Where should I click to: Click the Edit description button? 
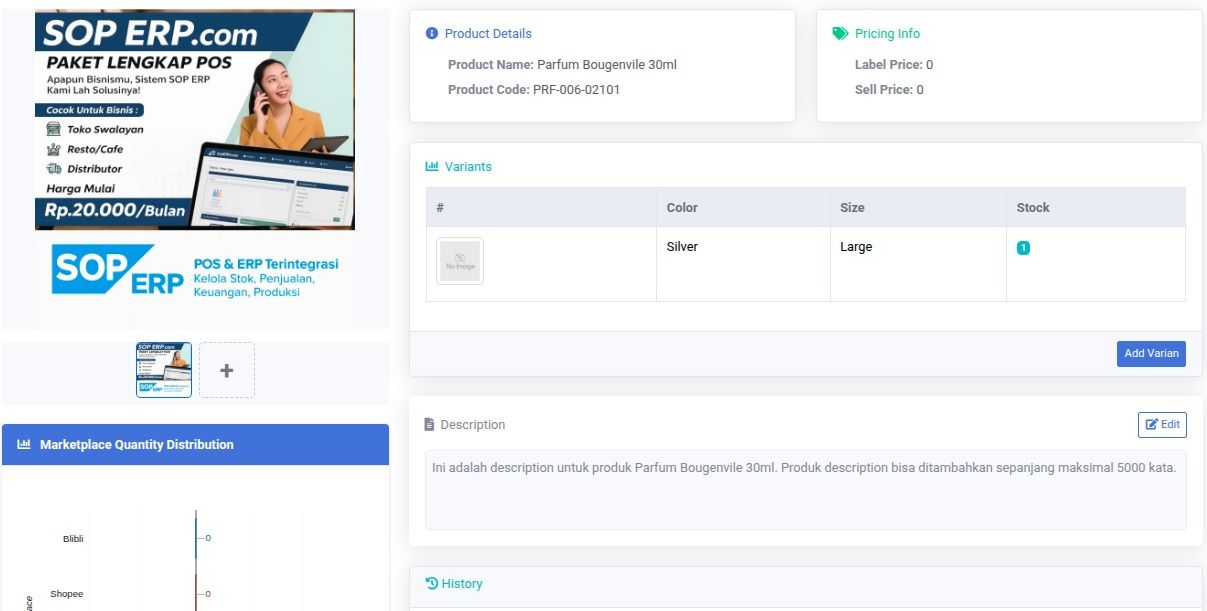(1162, 425)
